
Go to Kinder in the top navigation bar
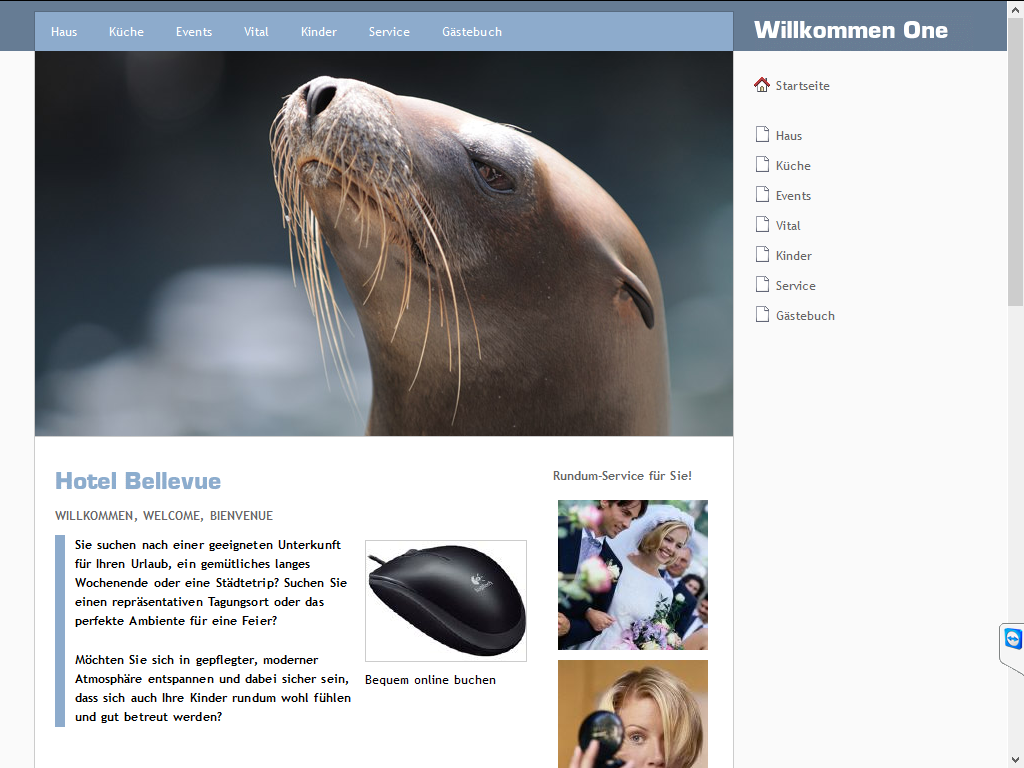(319, 32)
